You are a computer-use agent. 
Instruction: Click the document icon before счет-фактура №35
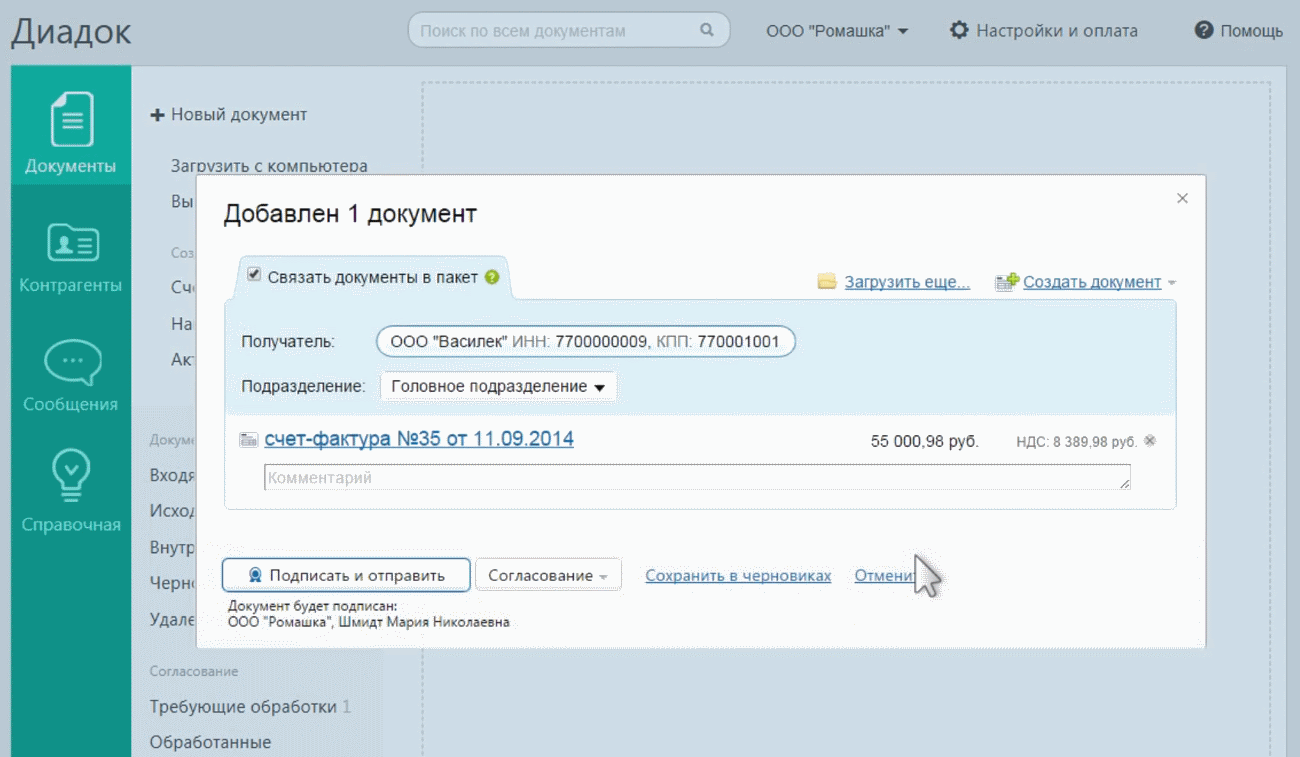249,439
